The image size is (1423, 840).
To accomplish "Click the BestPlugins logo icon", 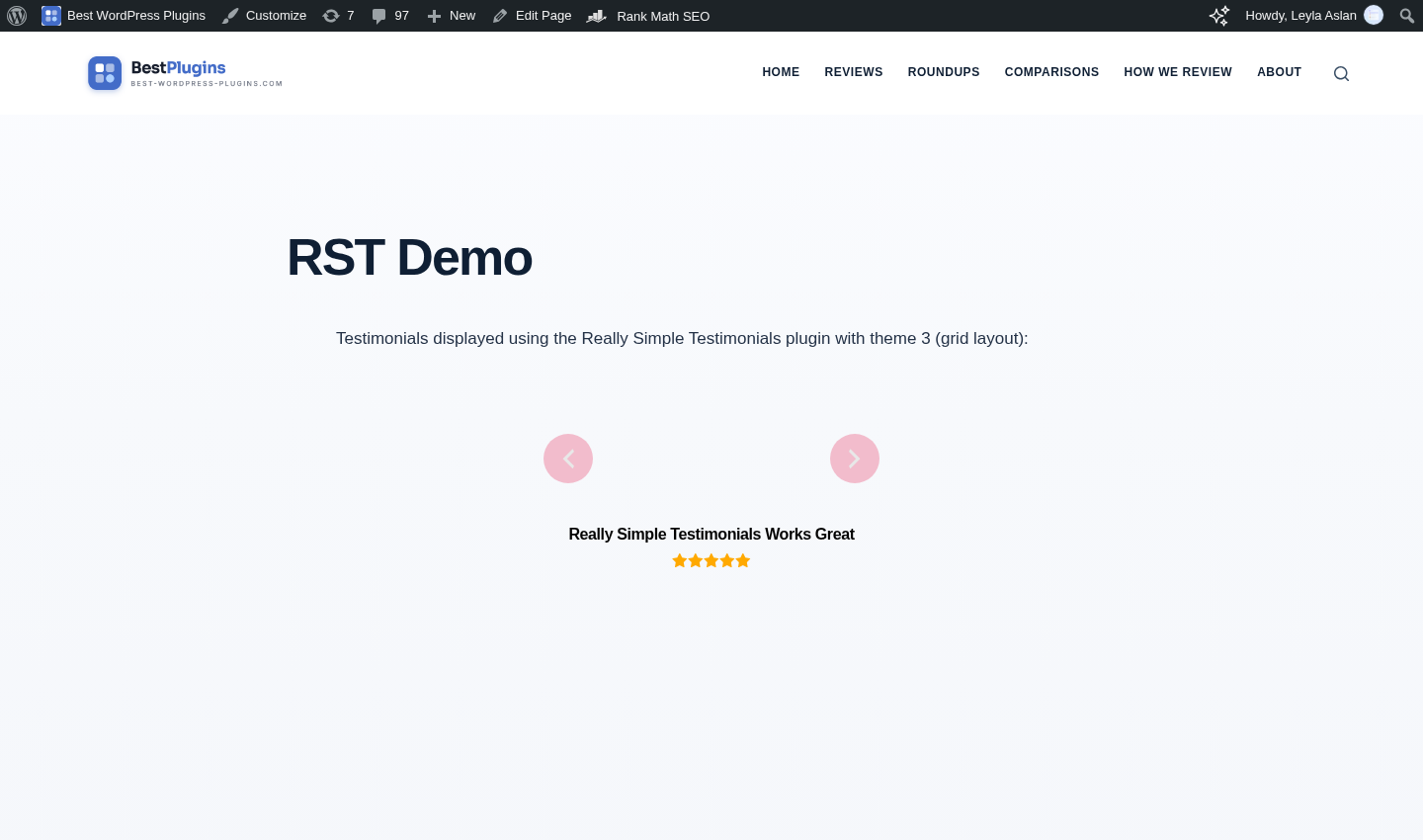I will pyautogui.click(x=105, y=73).
